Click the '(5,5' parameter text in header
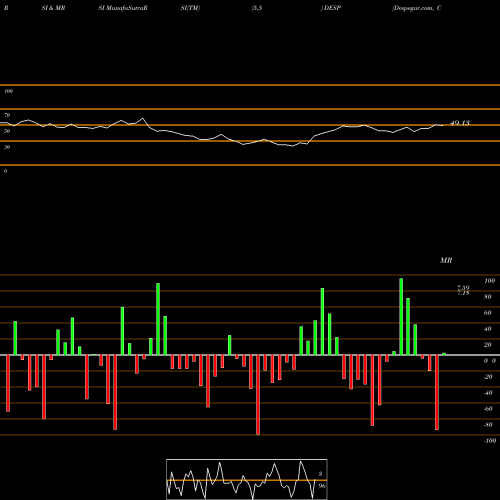 (x=257, y=8)
